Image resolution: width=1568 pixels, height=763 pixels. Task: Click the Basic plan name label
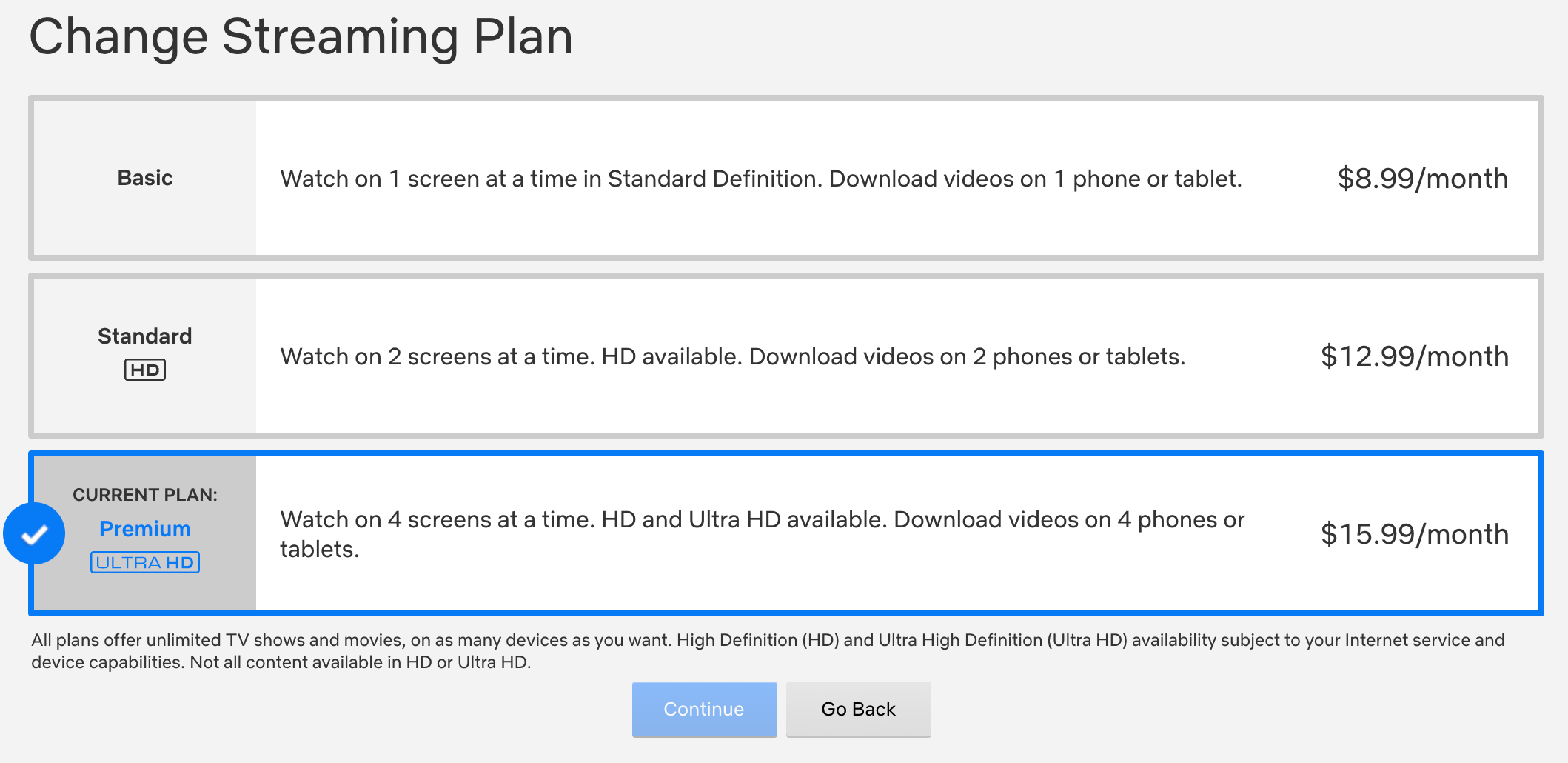click(145, 178)
